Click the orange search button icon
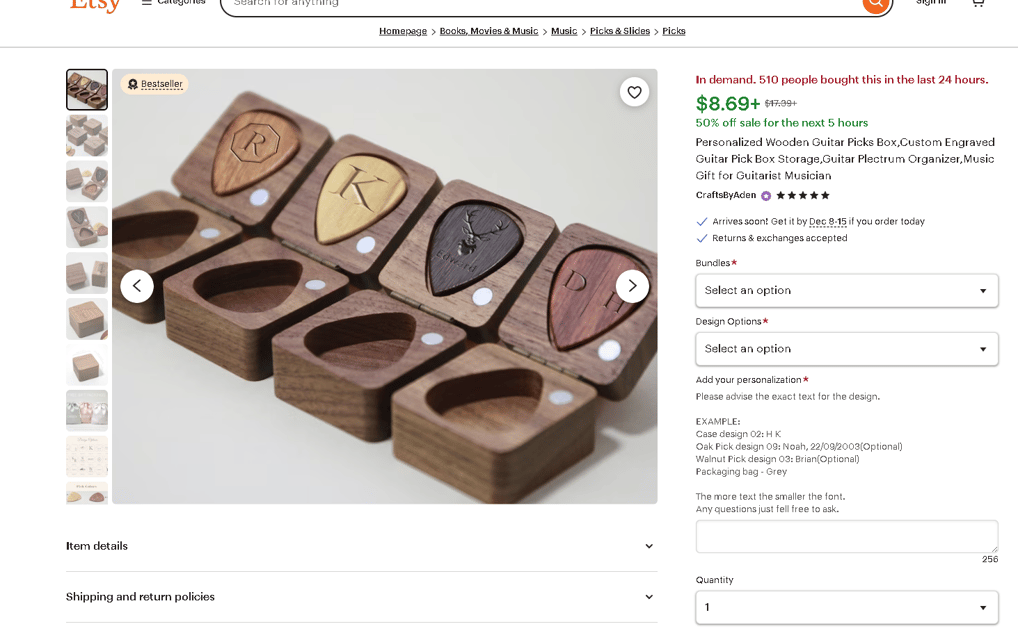The image size is (1018, 632). 875,4
